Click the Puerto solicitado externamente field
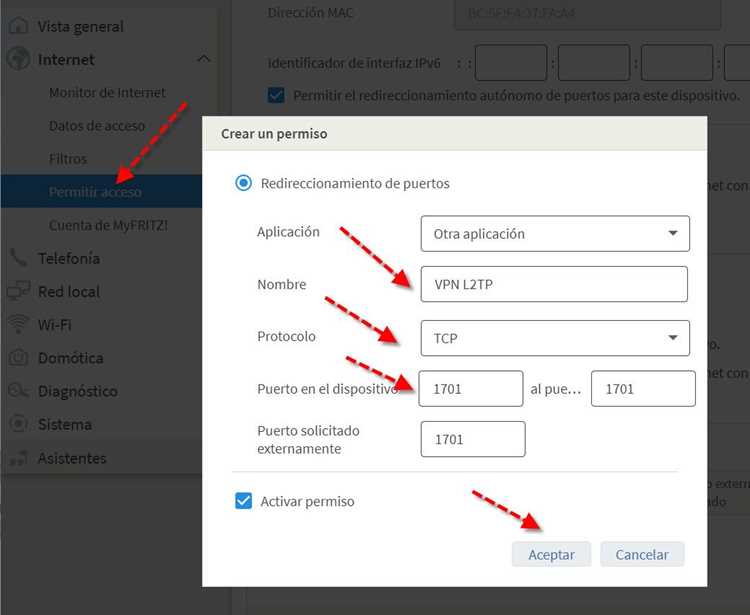The width and height of the screenshot is (750, 615). (x=473, y=439)
